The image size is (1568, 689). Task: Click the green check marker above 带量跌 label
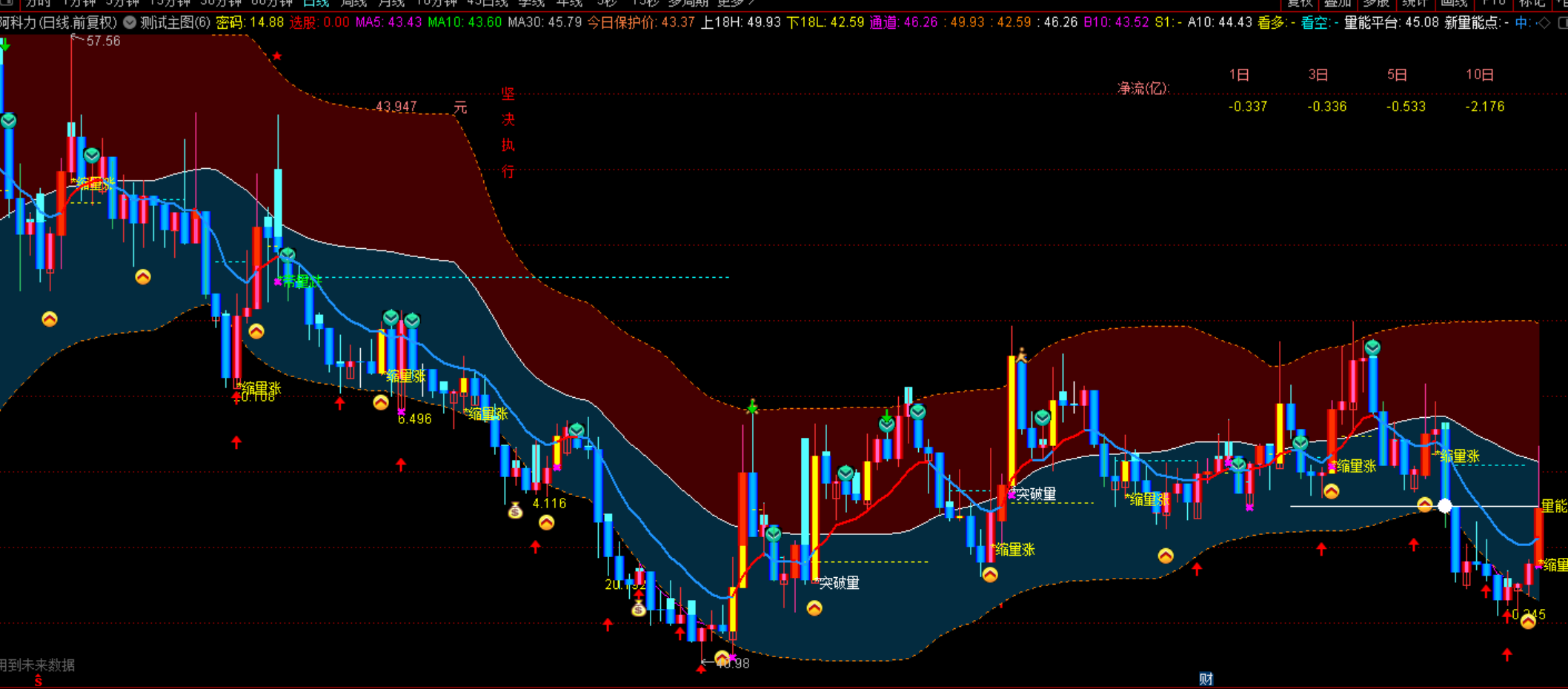coord(288,255)
